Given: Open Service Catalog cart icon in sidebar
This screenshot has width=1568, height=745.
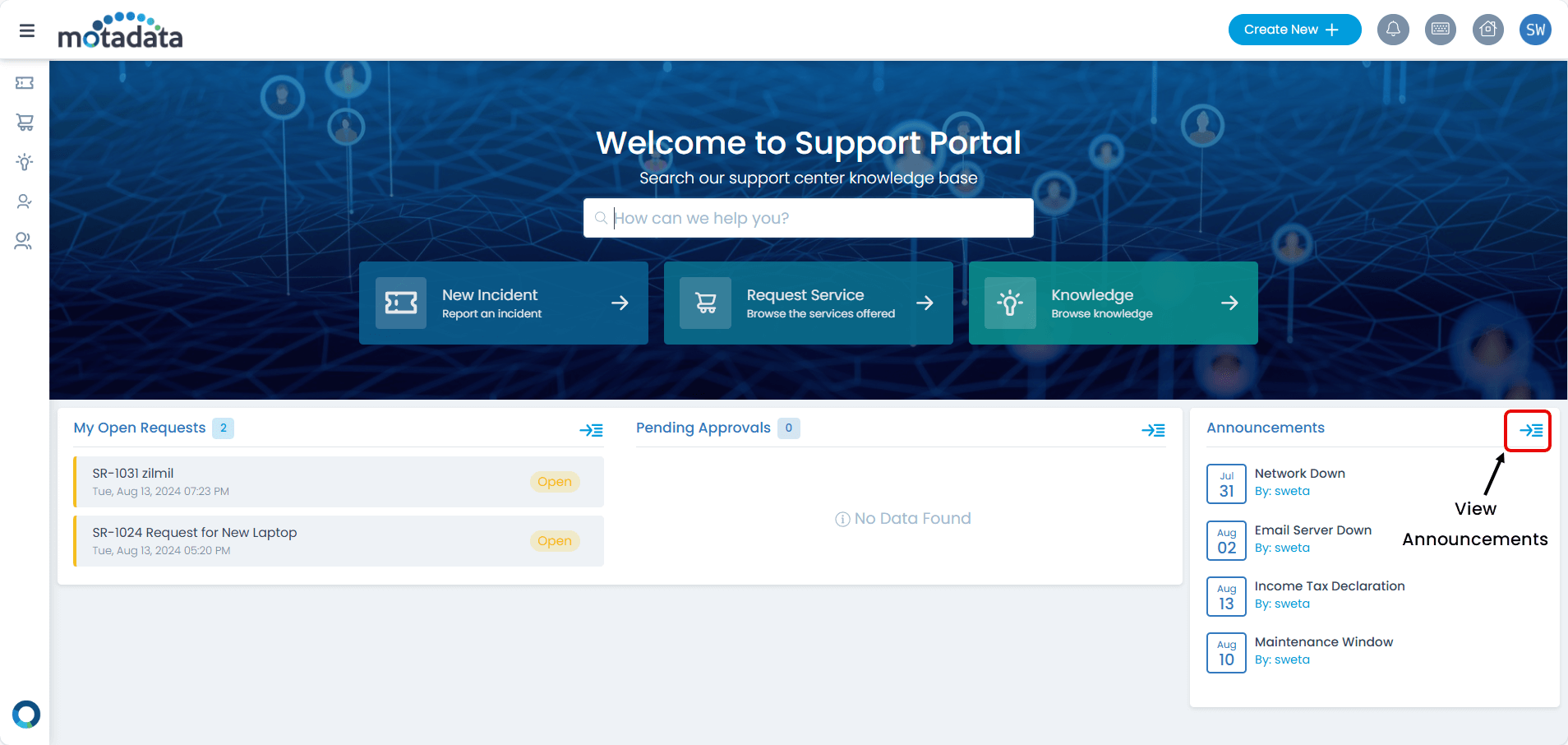Looking at the screenshot, I should [x=25, y=123].
